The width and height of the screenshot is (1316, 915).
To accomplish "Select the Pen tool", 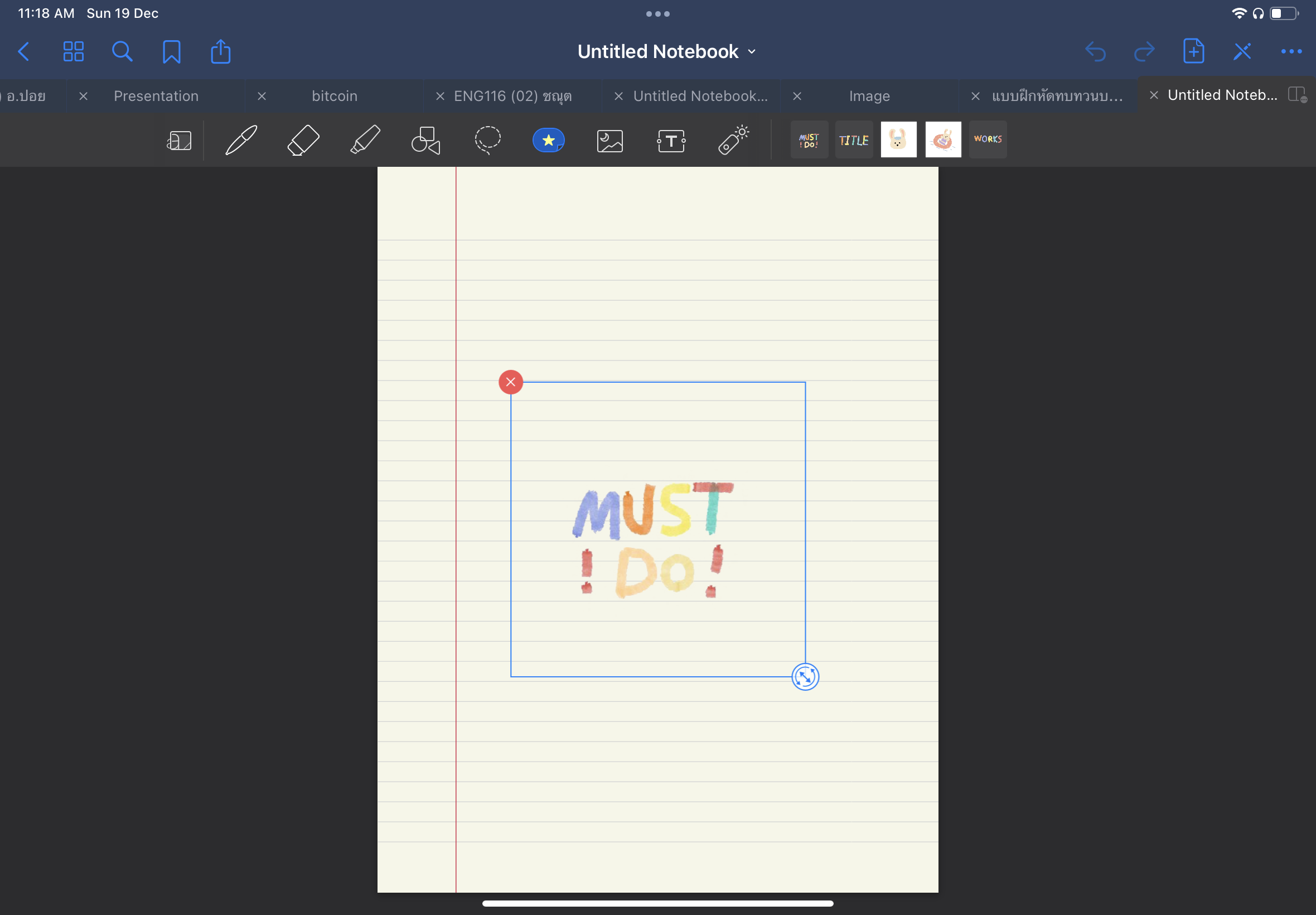I will (x=241, y=140).
